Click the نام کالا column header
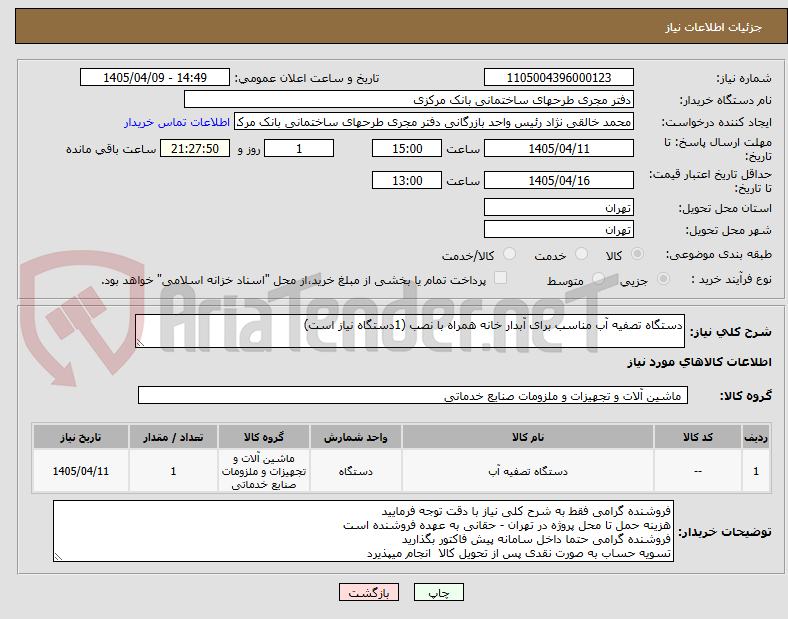 528,437
